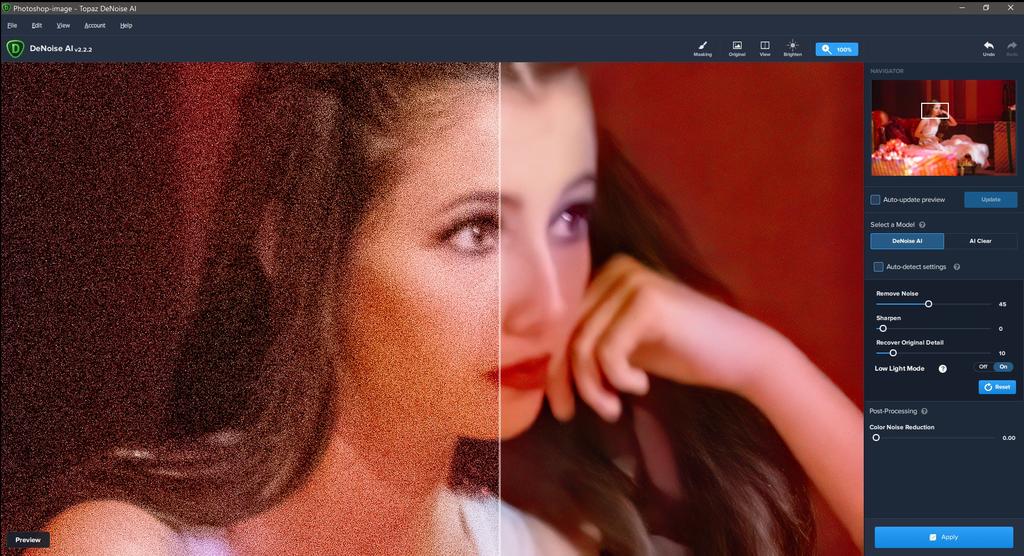This screenshot has height=556, width=1024.
Task: Open the View layout options
Action: pos(765,46)
